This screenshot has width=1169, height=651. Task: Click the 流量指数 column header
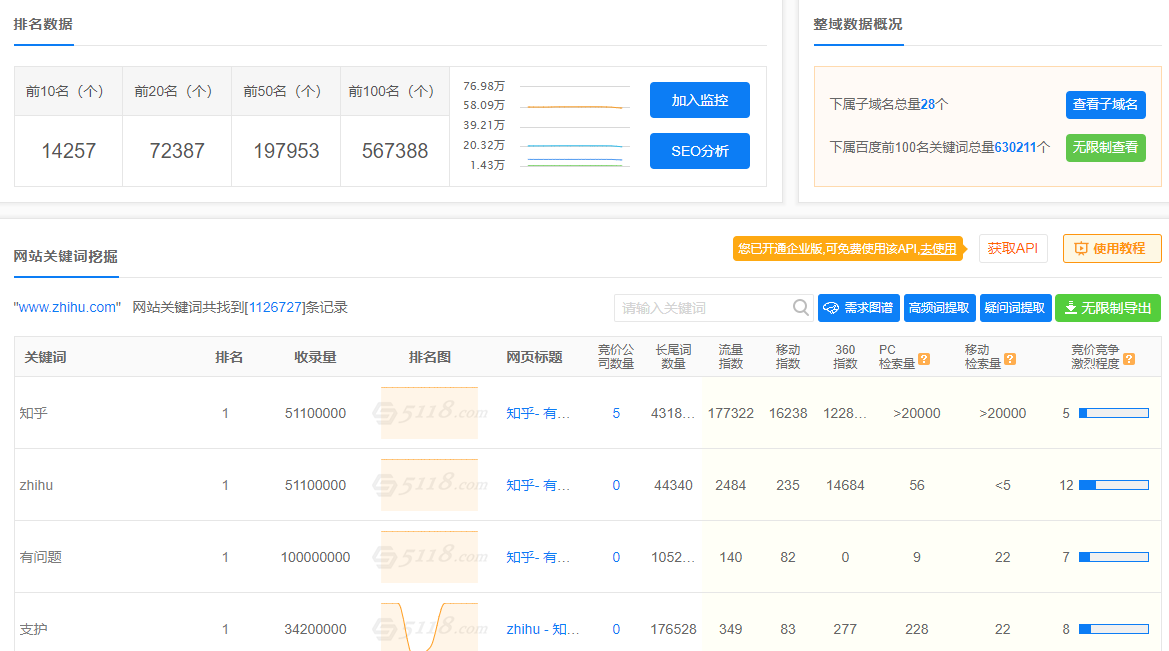pyautogui.click(x=731, y=356)
